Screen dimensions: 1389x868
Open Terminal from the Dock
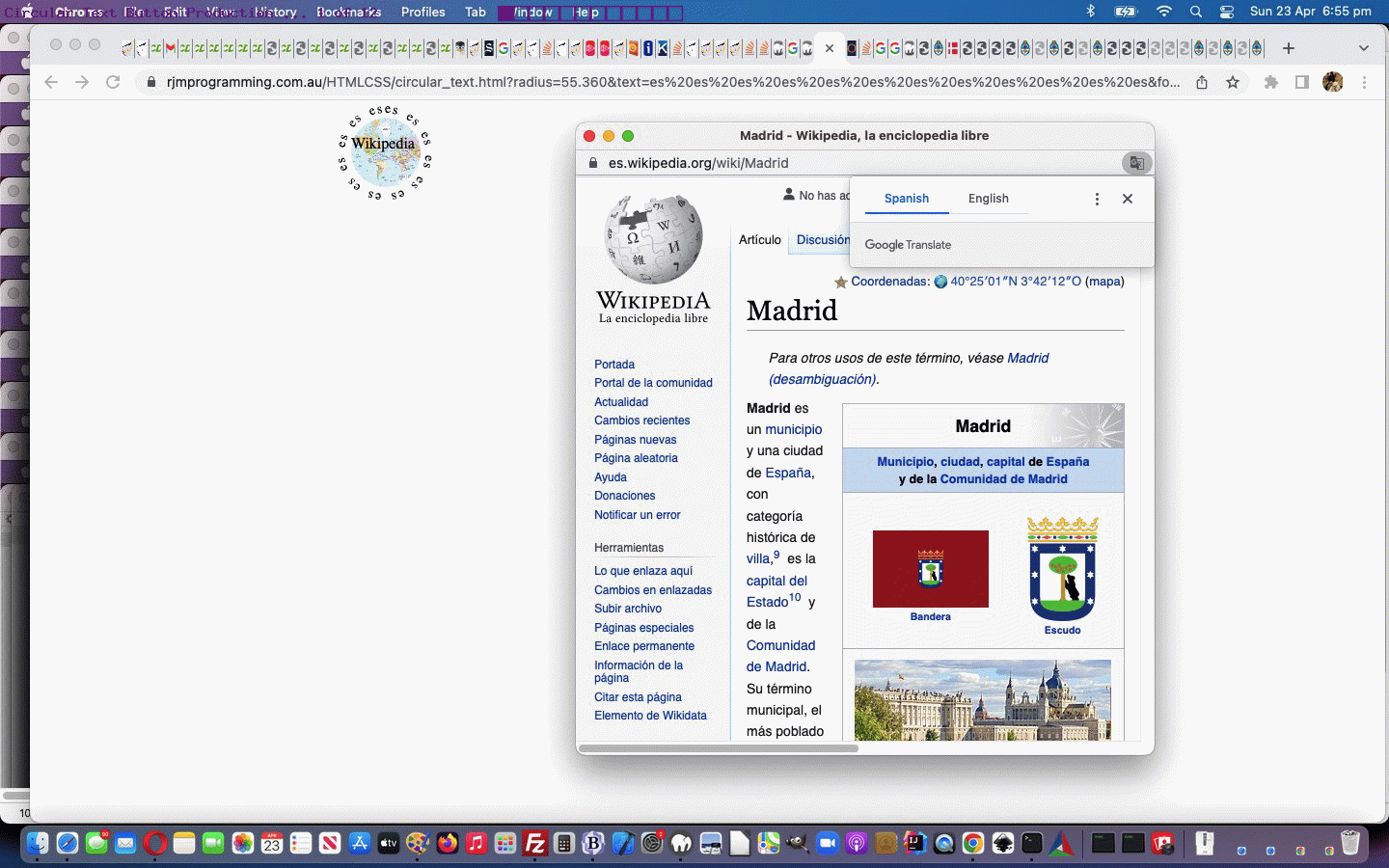1032,844
